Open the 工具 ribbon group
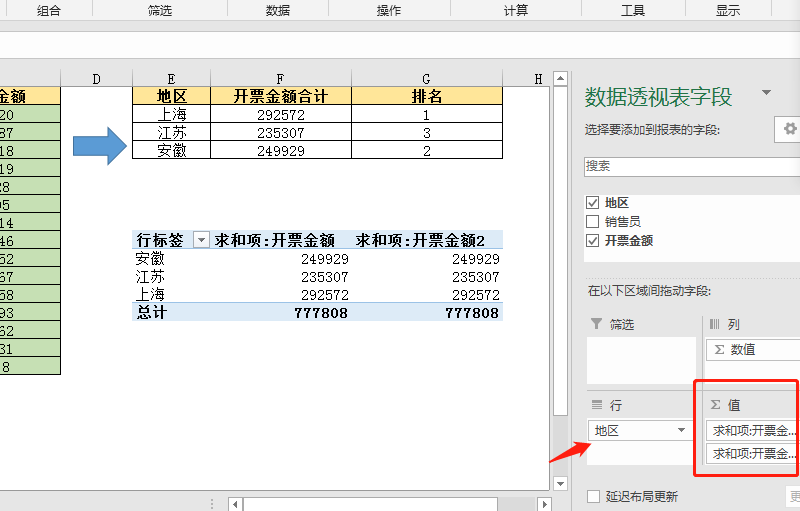Image resolution: width=800 pixels, height=511 pixels. [633, 10]
